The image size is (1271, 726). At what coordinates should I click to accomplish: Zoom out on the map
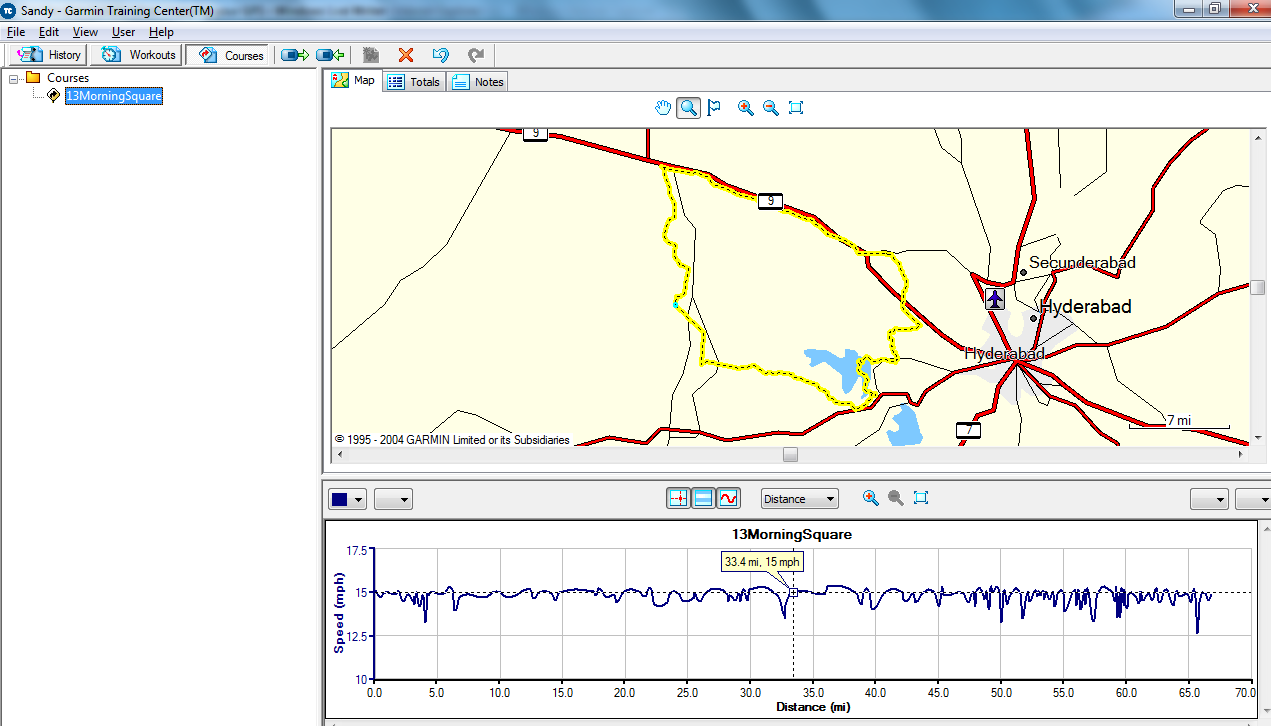click(770, 108)
